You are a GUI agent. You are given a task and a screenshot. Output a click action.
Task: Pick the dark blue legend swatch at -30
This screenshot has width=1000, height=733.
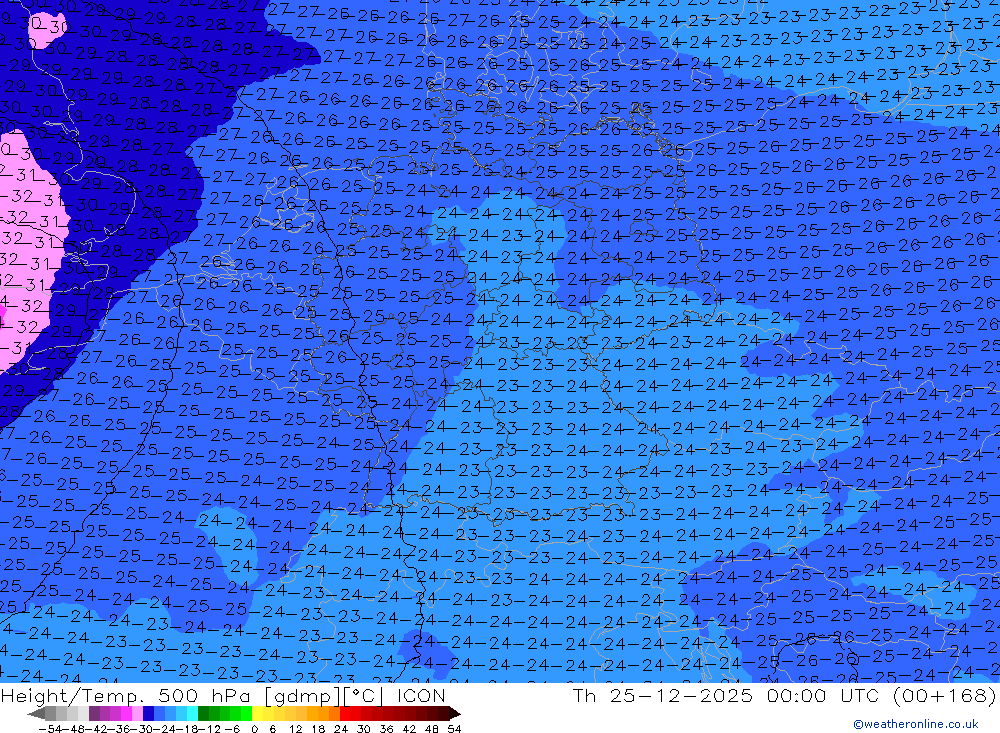tap(148, 714)
